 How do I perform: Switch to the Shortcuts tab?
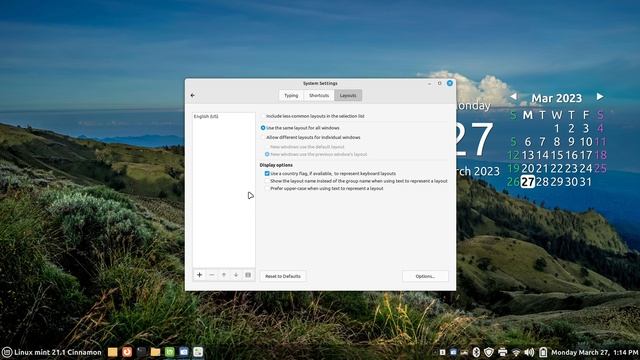(319, 96)
